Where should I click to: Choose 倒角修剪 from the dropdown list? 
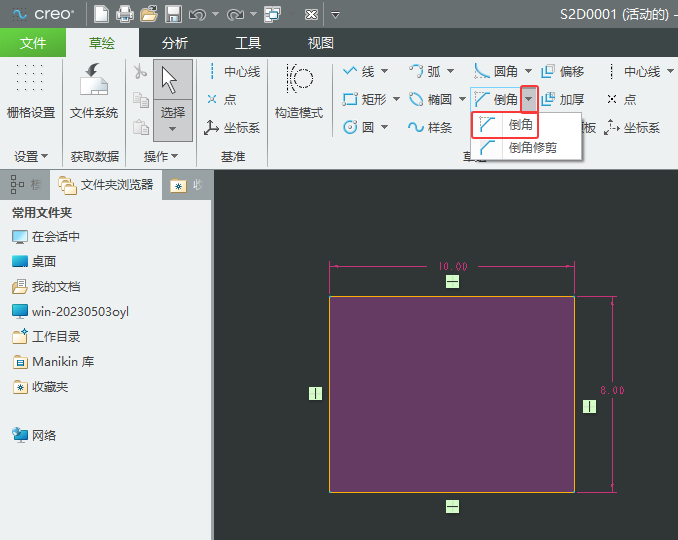pyautogui.click(x=526, y=148)
